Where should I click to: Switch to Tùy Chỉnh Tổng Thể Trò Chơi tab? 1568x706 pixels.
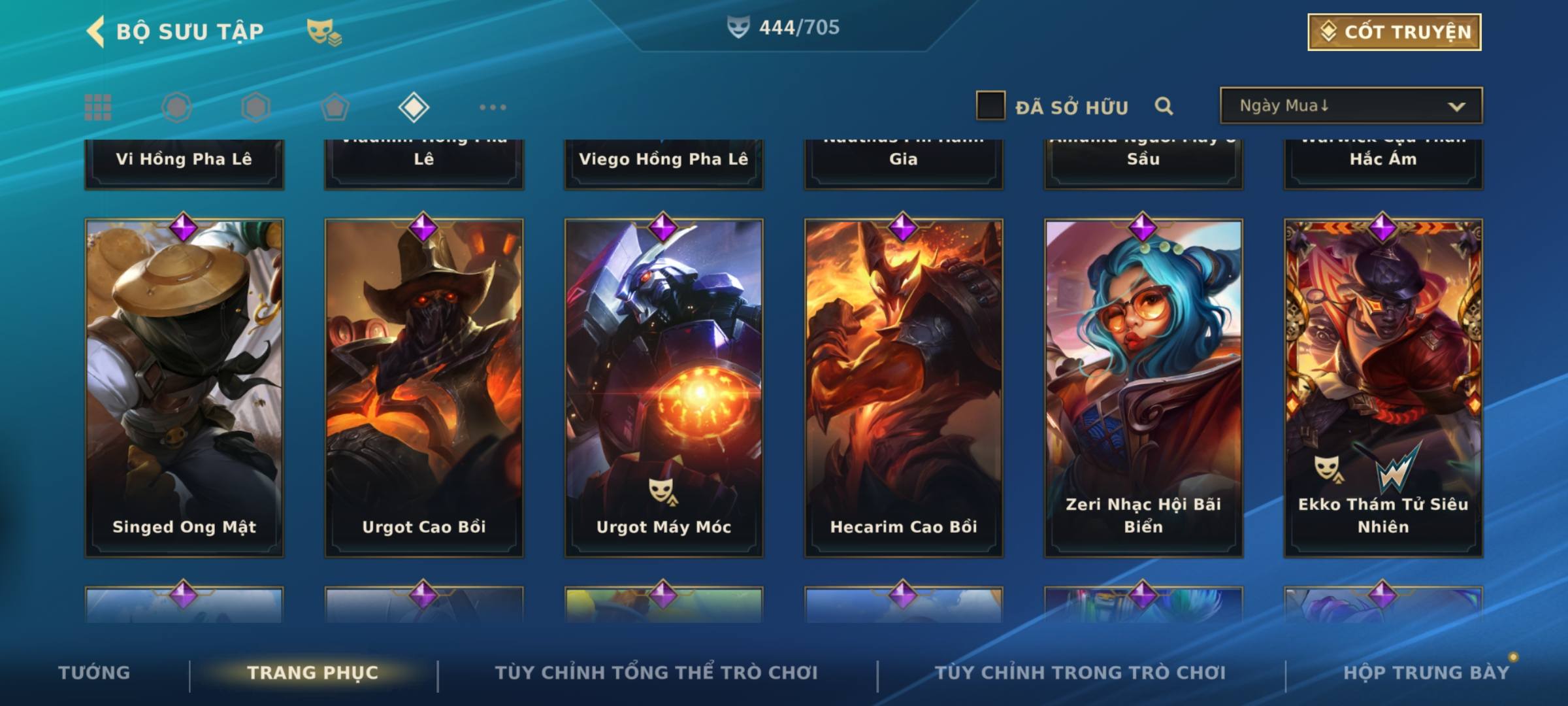[656, 673]
